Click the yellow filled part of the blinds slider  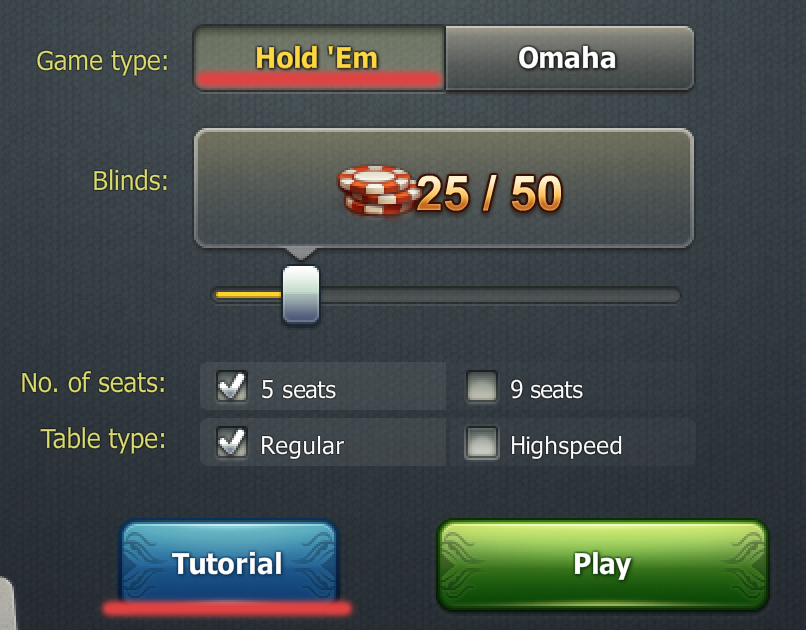coord(249,295)
